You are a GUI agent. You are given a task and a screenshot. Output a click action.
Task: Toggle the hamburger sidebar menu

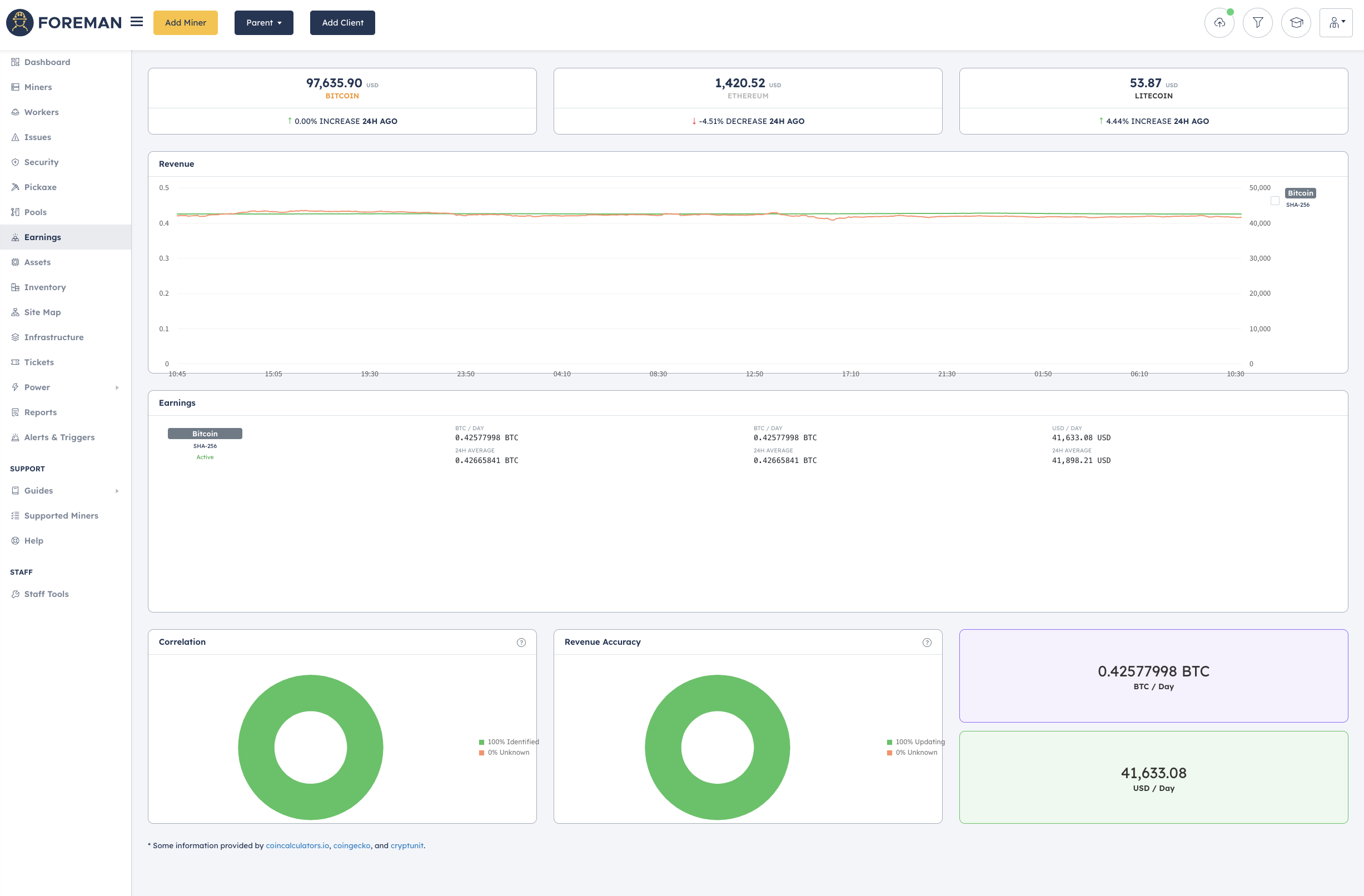click(136, 22)
